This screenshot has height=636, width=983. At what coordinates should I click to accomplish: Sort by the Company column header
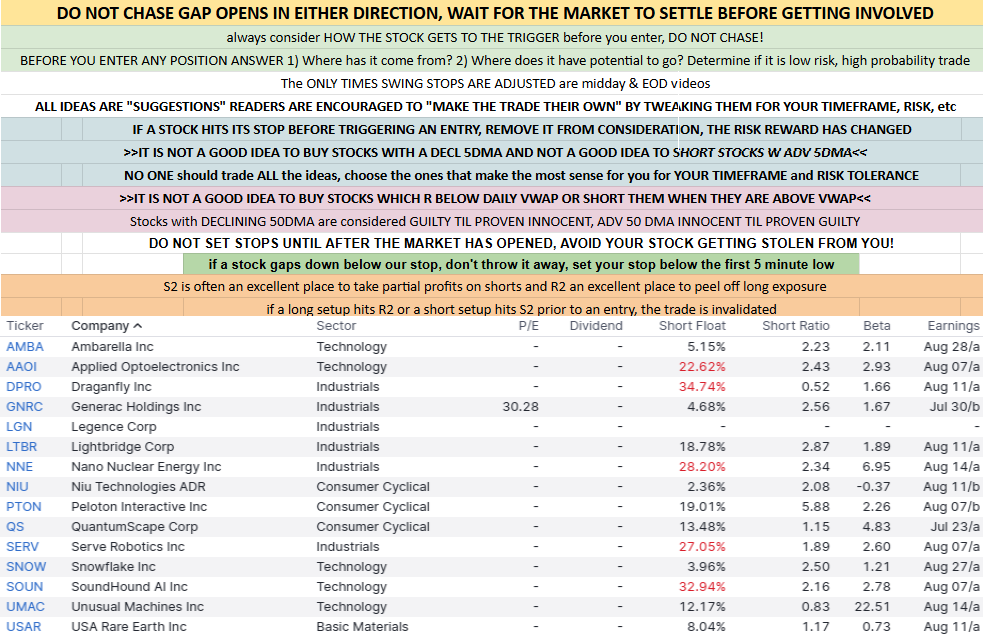point(100,326)
